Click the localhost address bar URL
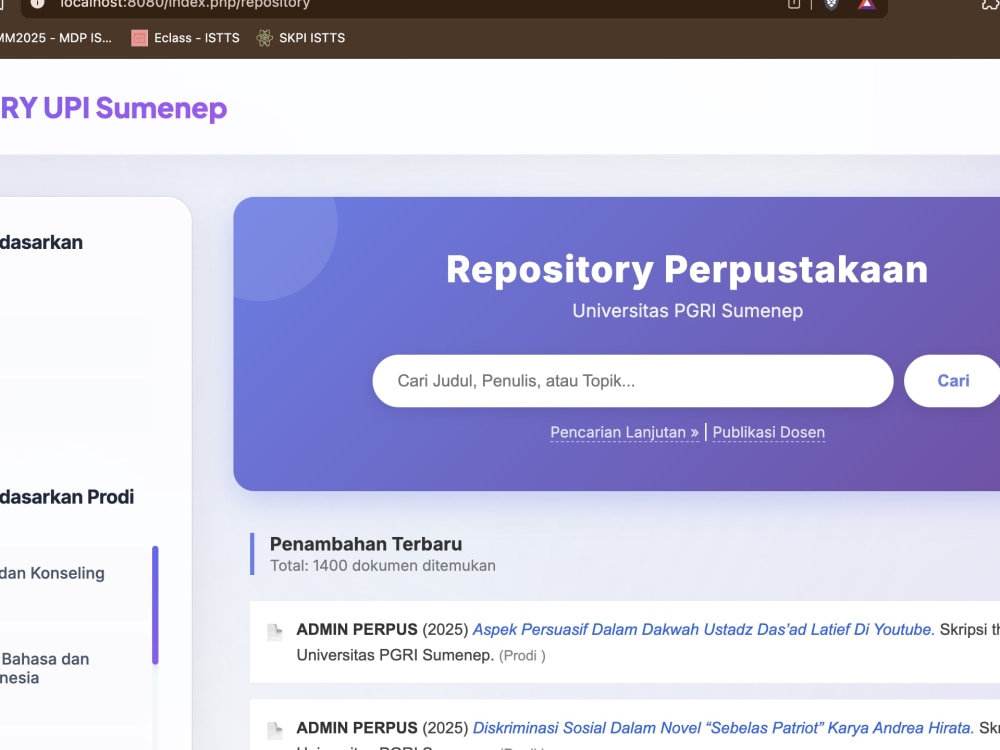The width and height of the screenshot is (1000, 750). 185,4
